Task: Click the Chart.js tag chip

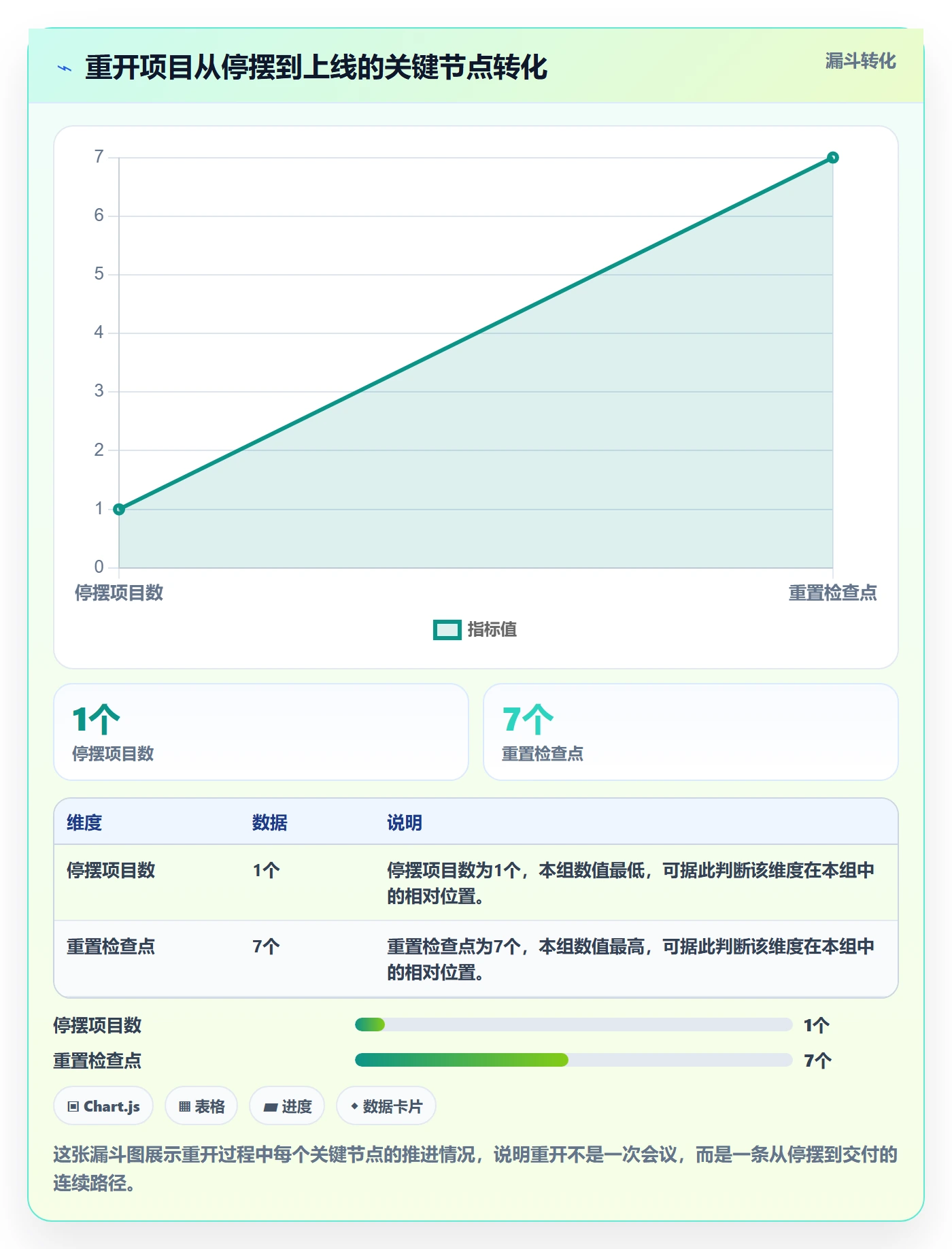Action: click(103, 1106)
